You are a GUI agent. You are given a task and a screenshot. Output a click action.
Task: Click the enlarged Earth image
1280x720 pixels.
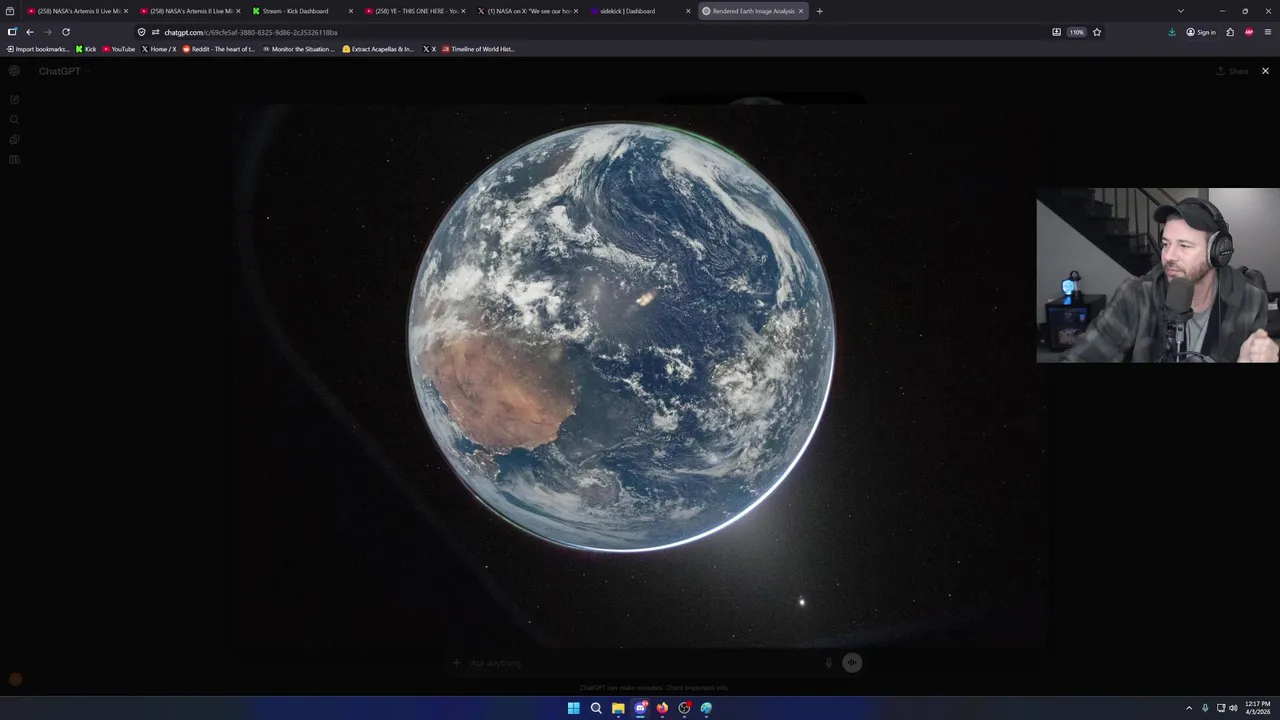[x=640, y=375]
